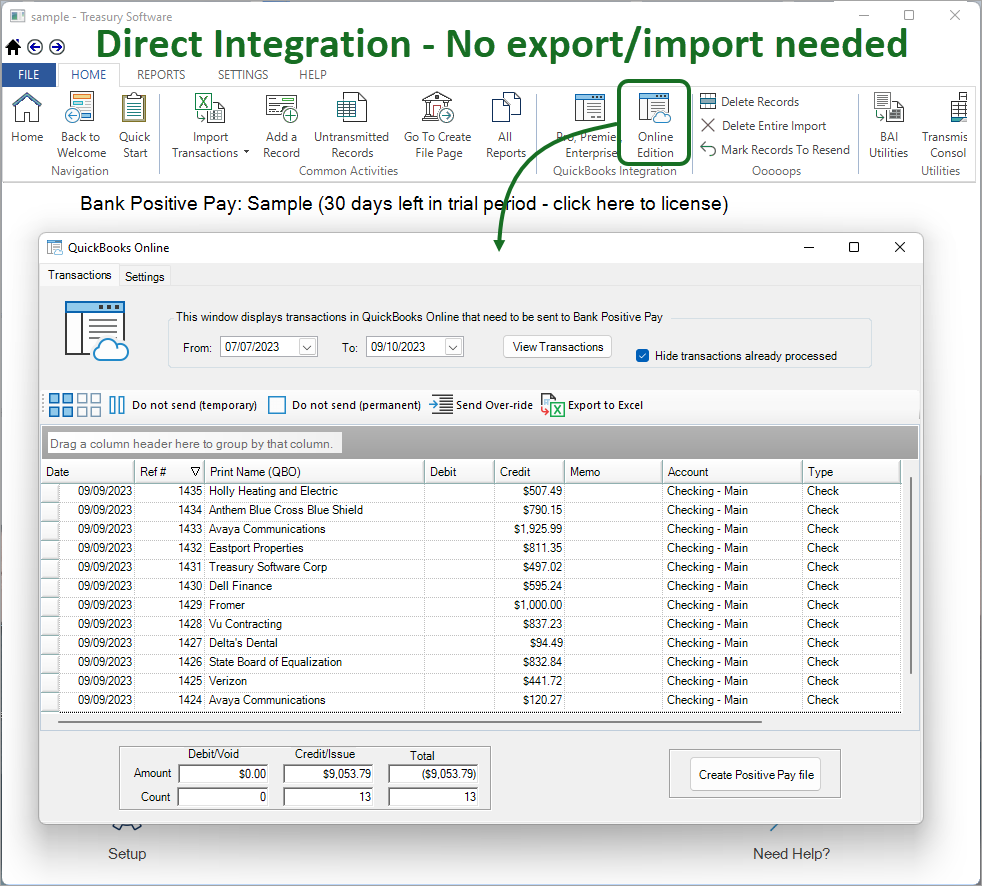Click the vertical scrollbar of transactions grid
Screen dimensions: 982x886
tap(911, 576)
